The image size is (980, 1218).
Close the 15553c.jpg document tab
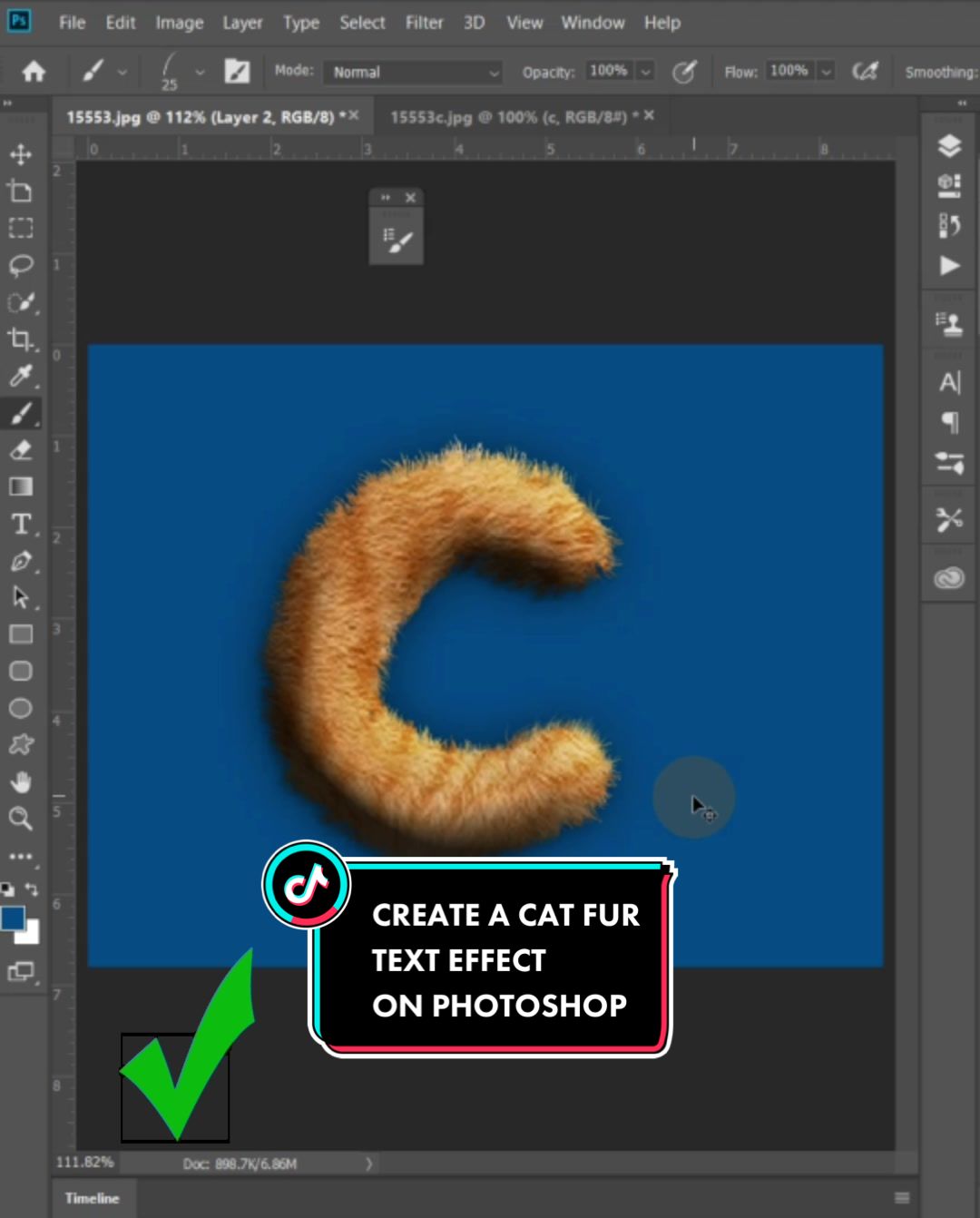[x=649, y=115]
